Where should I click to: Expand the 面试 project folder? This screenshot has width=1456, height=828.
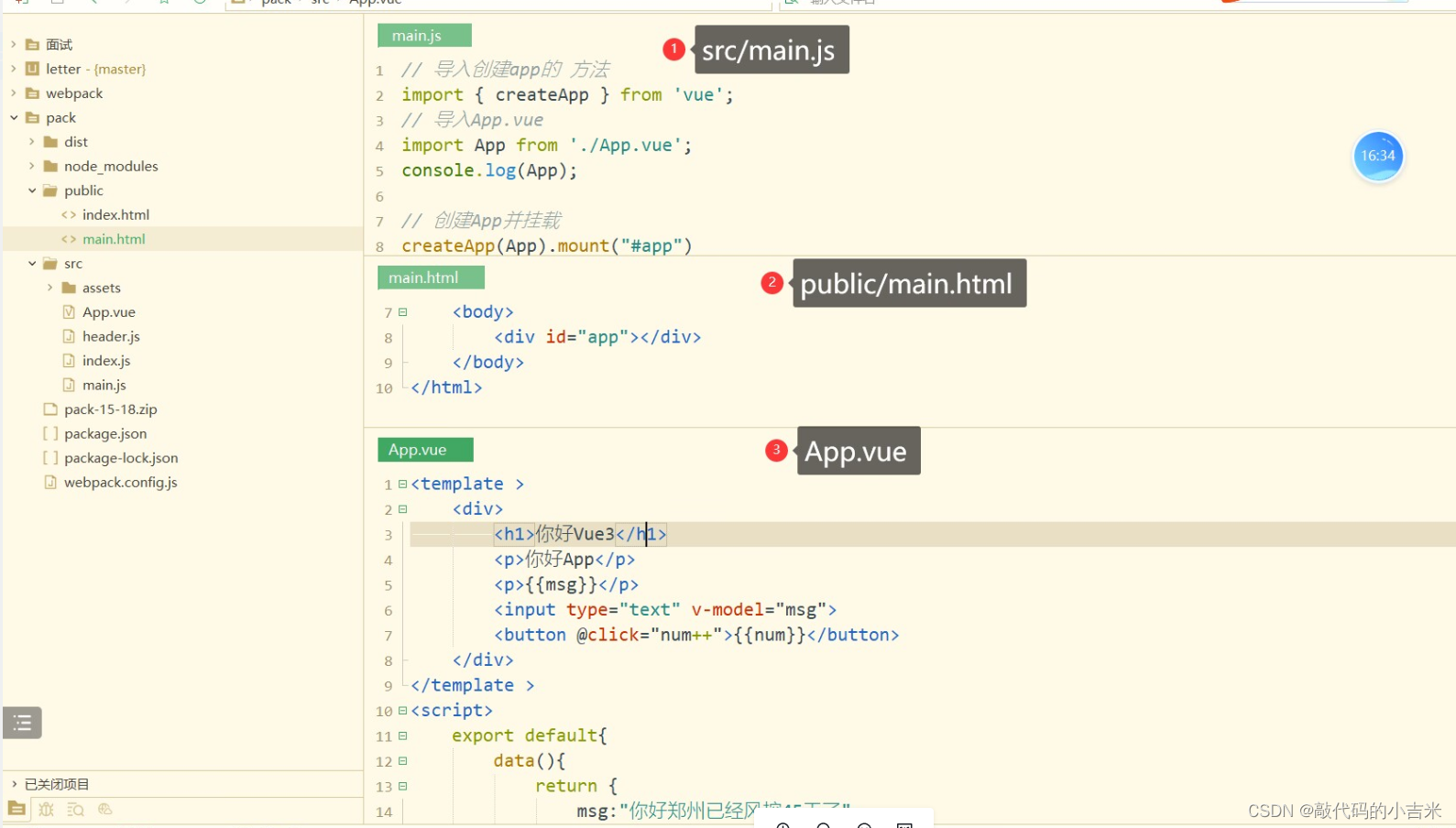(x=14, y=44)
